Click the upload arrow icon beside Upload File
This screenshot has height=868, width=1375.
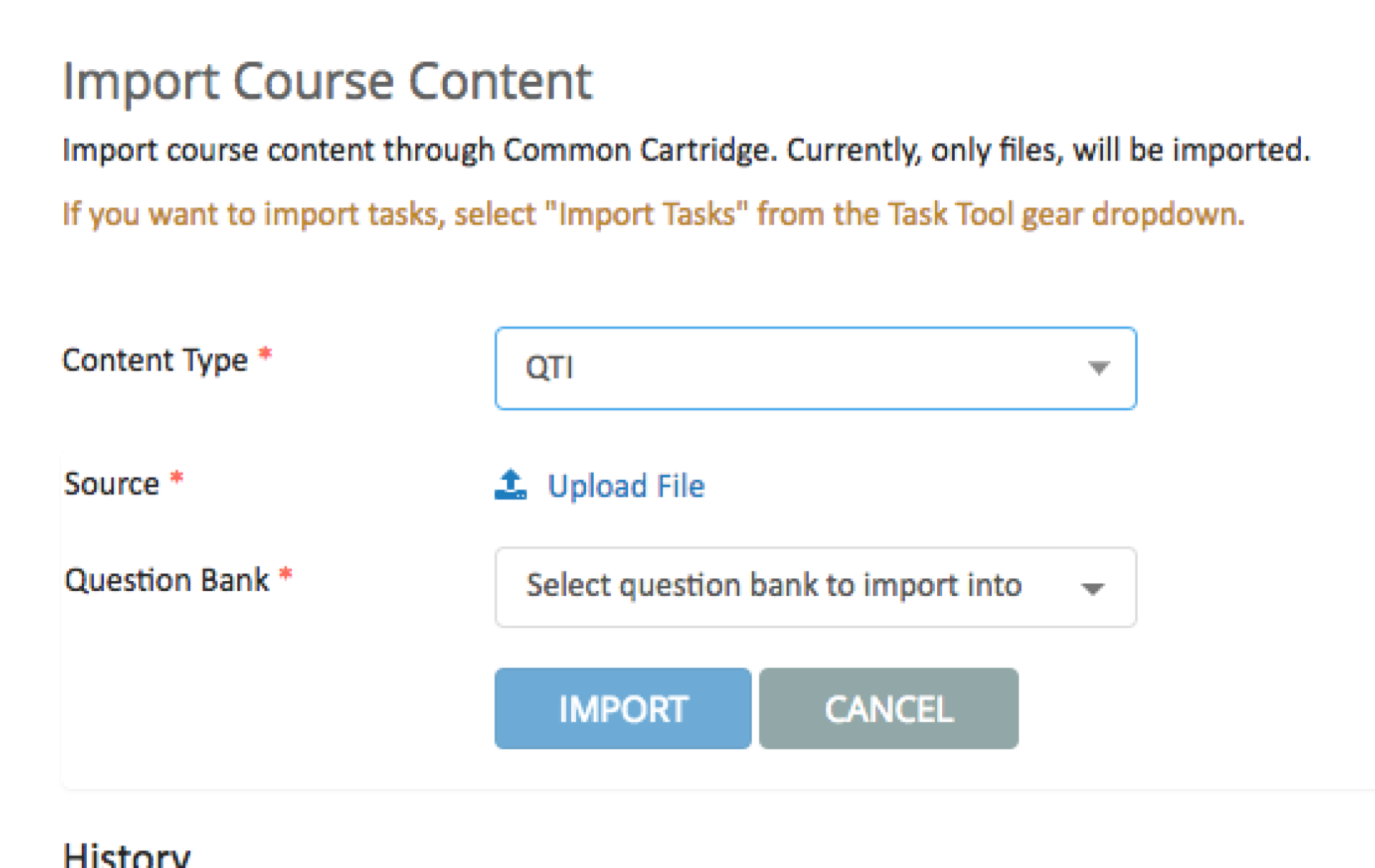tap(511, 484)
